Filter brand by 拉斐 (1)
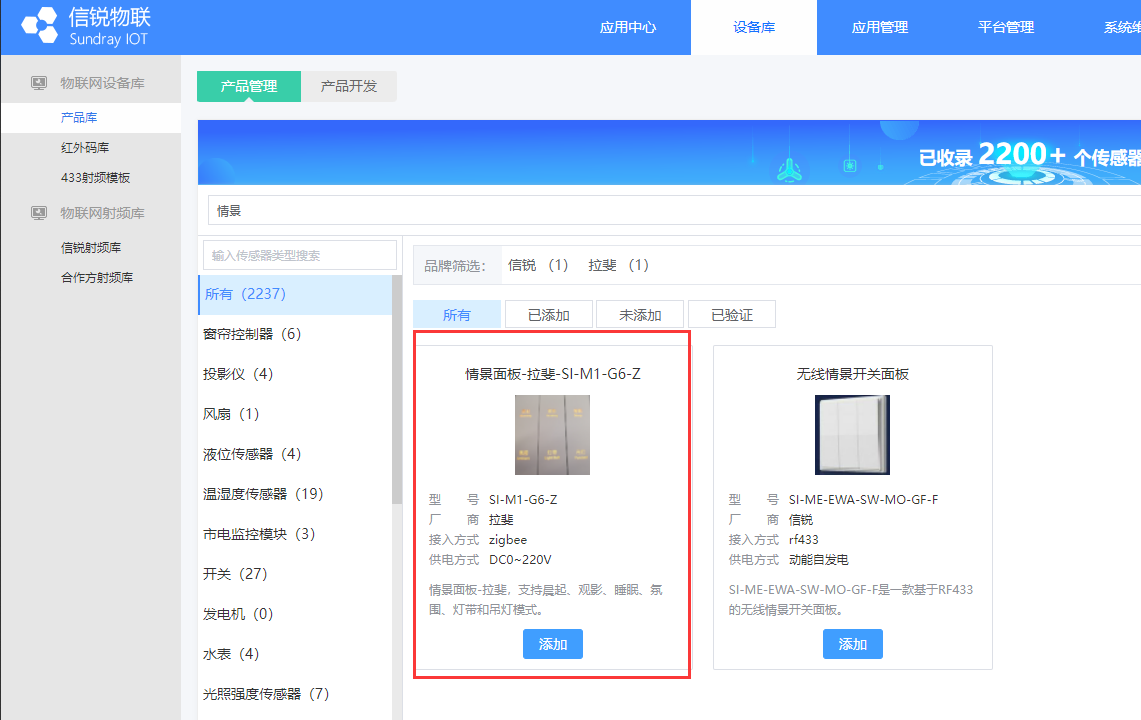This screenshot has width=1141, height=720. [618, 265]
